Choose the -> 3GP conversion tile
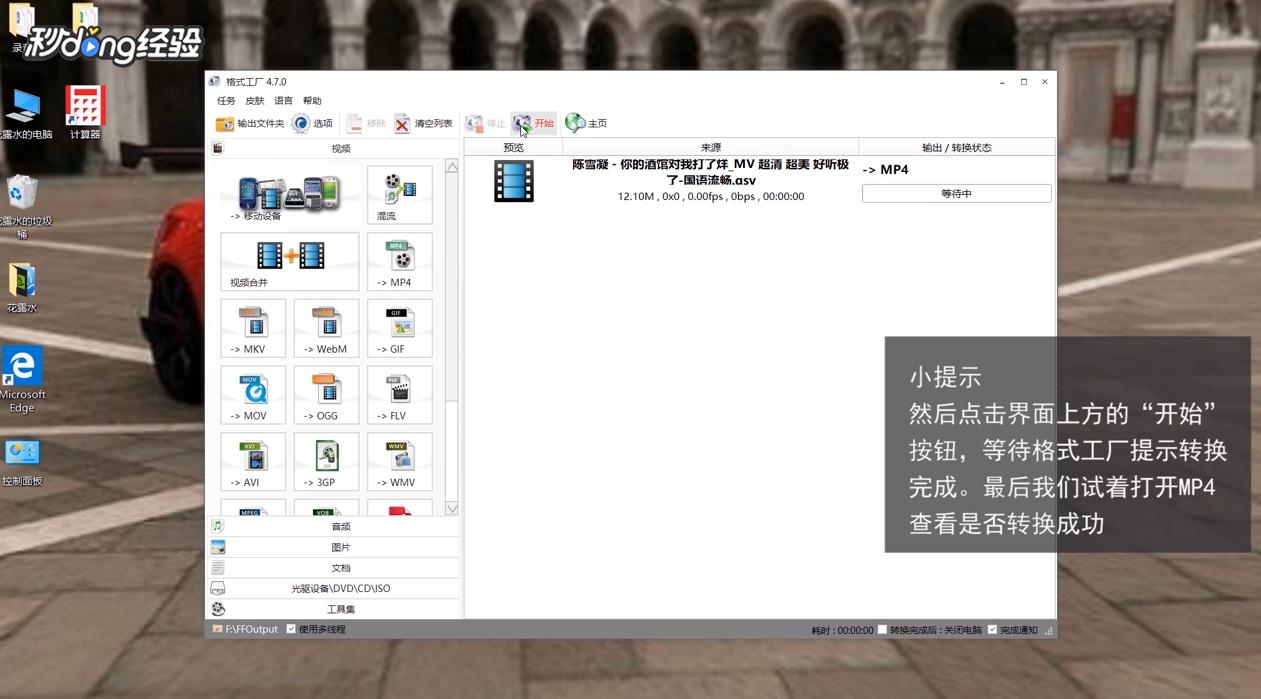The width and height of the screenshot is (1261, 699). coord(326,462)
